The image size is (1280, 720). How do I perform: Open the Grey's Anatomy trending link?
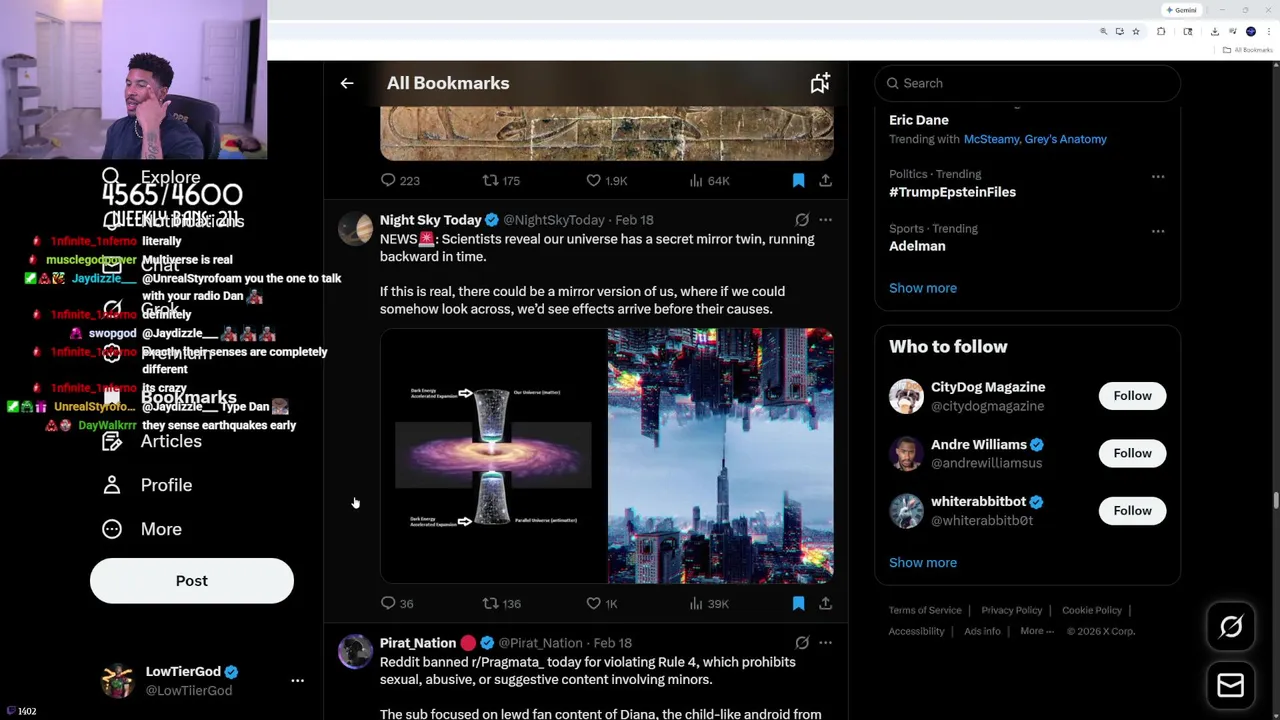pyautogui.click(x=1065, y=139)
